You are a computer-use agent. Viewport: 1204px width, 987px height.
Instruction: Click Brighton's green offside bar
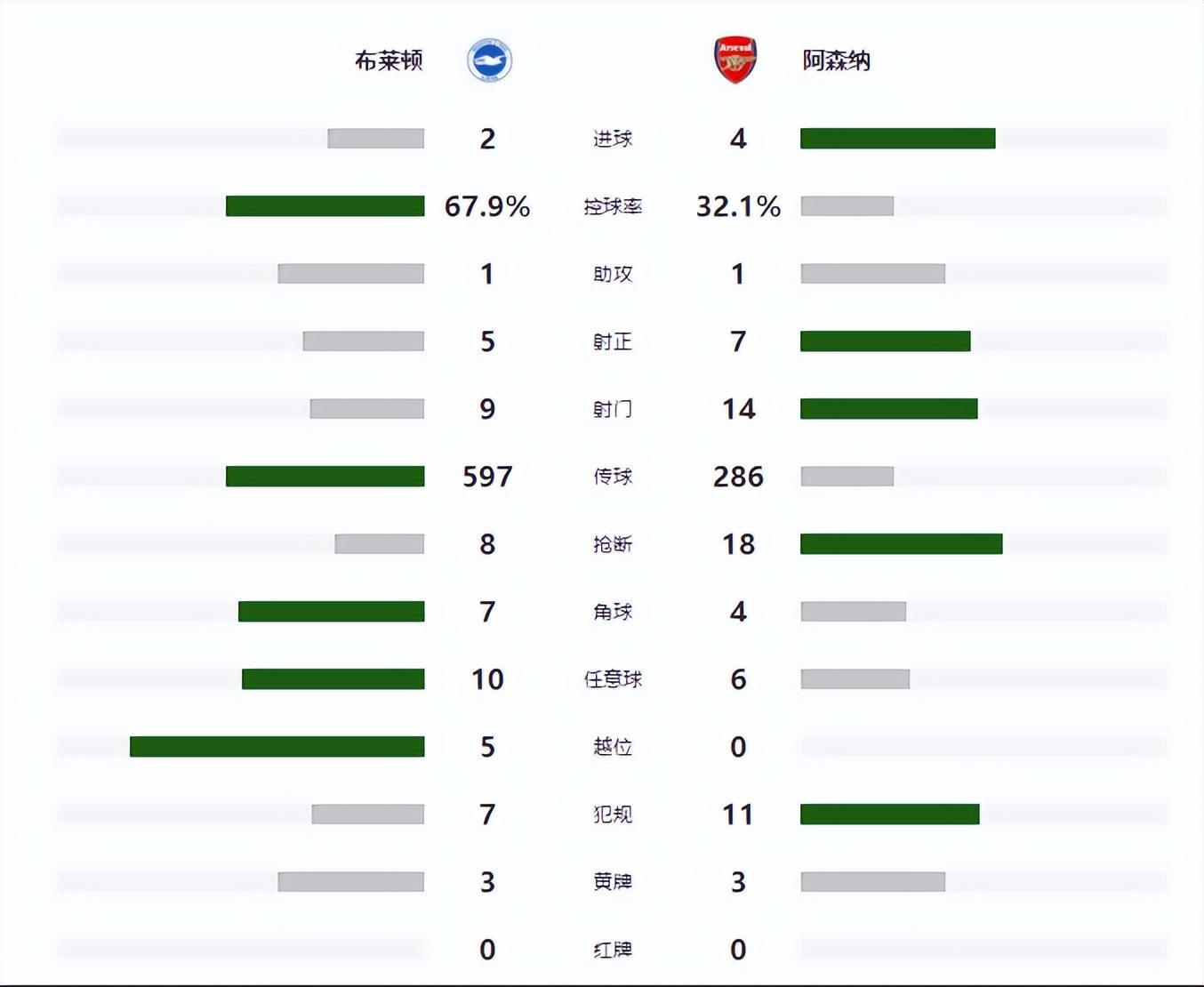[x=277, y=747]
